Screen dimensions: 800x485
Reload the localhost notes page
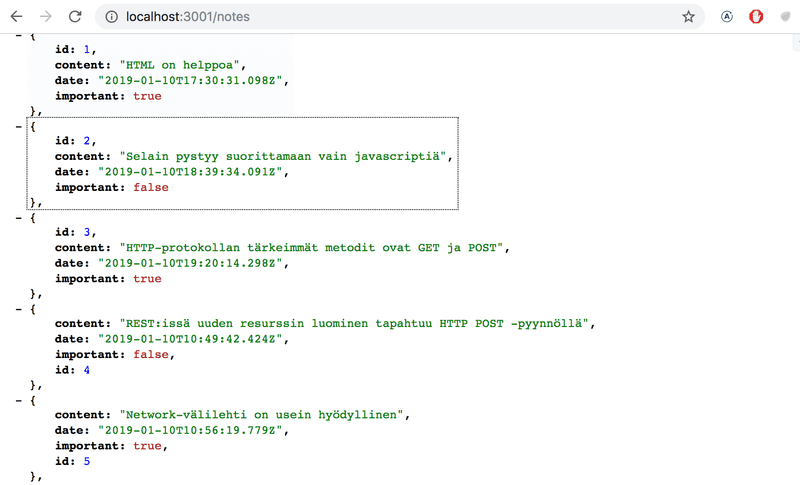point(75,17)
